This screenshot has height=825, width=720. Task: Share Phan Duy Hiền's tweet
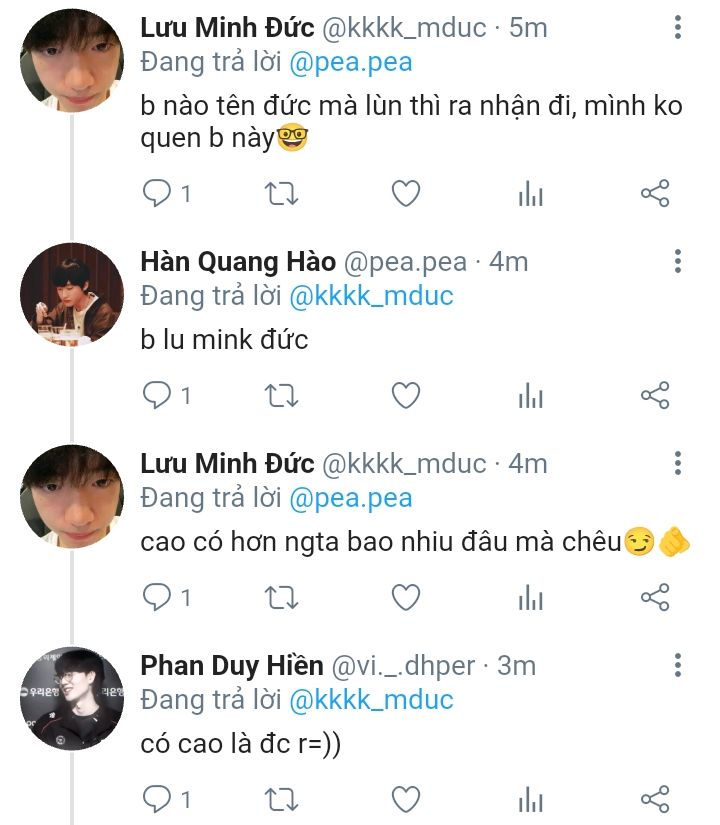pos(654,799)
